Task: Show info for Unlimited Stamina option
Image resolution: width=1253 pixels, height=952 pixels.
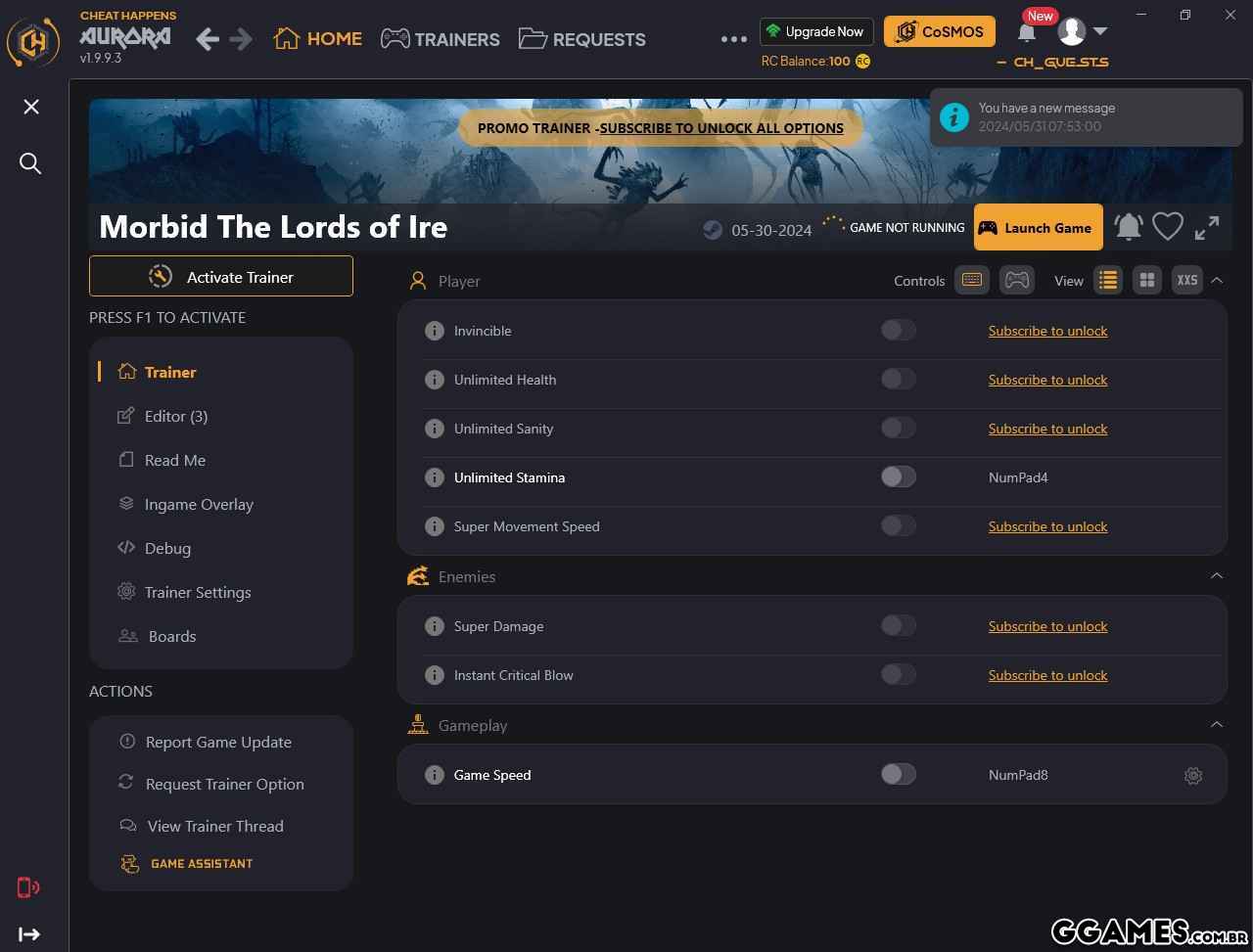Action: point(435,477)
